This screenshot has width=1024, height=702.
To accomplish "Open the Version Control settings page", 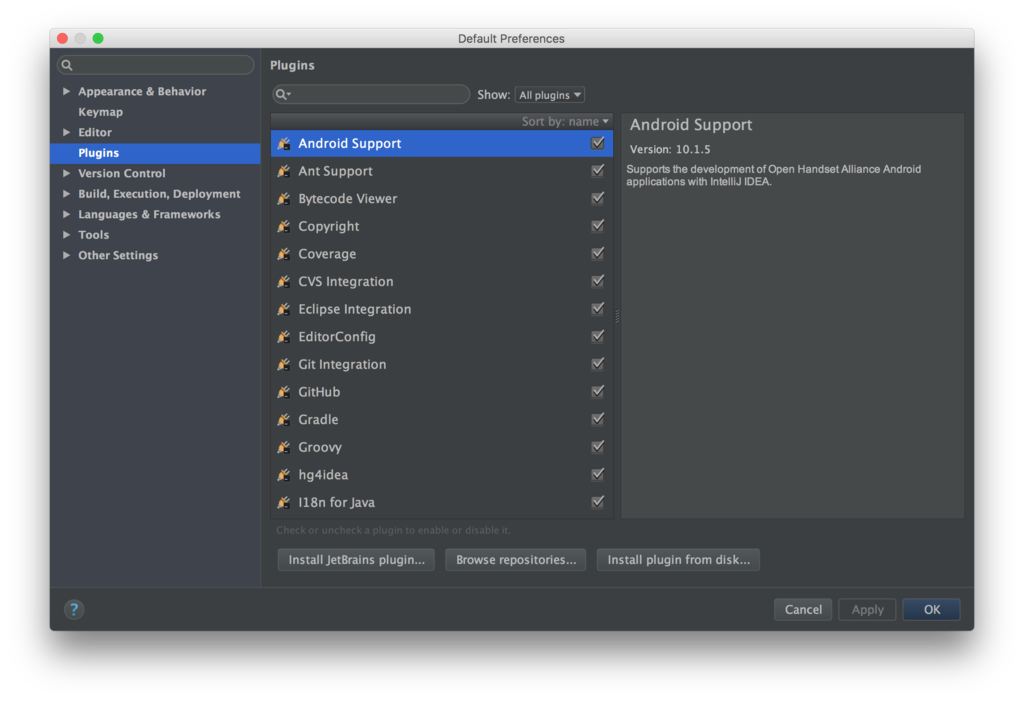I will 121,173.
